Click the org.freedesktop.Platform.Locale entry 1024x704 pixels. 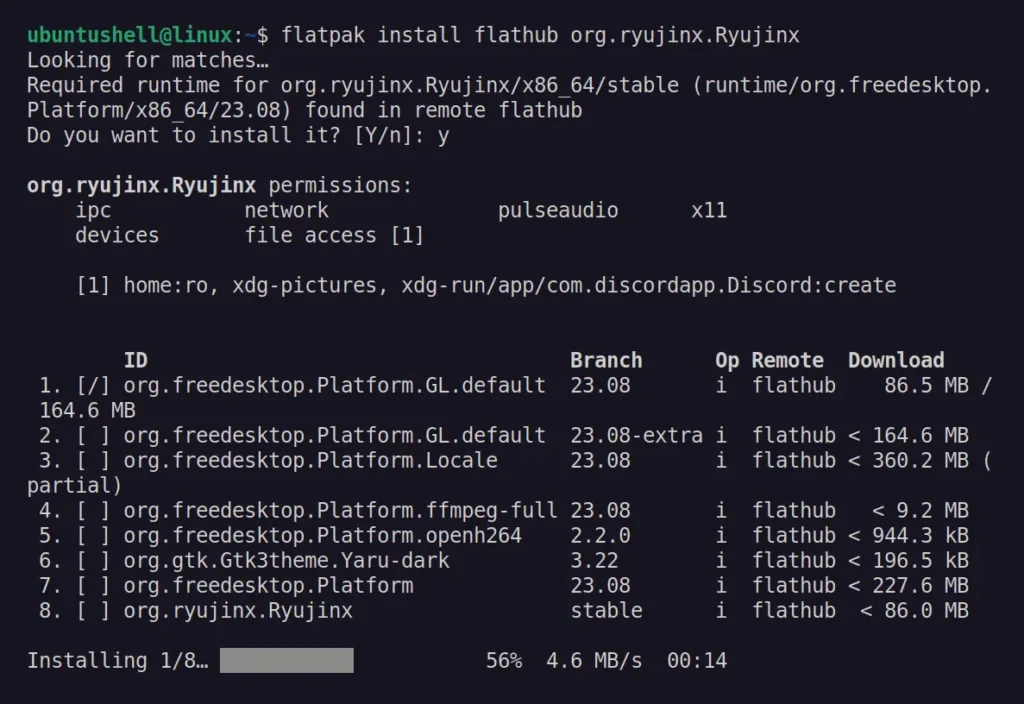(310, 460)
